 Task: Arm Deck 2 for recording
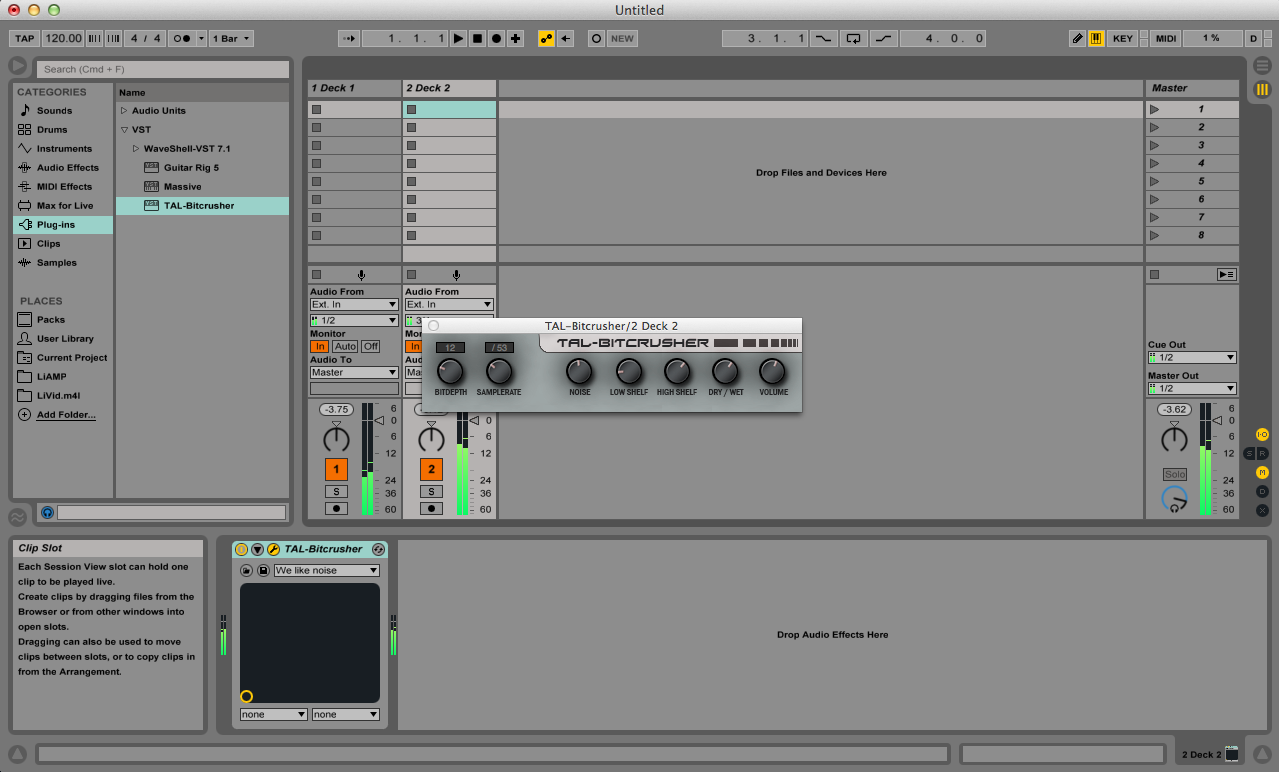(431, 508)
